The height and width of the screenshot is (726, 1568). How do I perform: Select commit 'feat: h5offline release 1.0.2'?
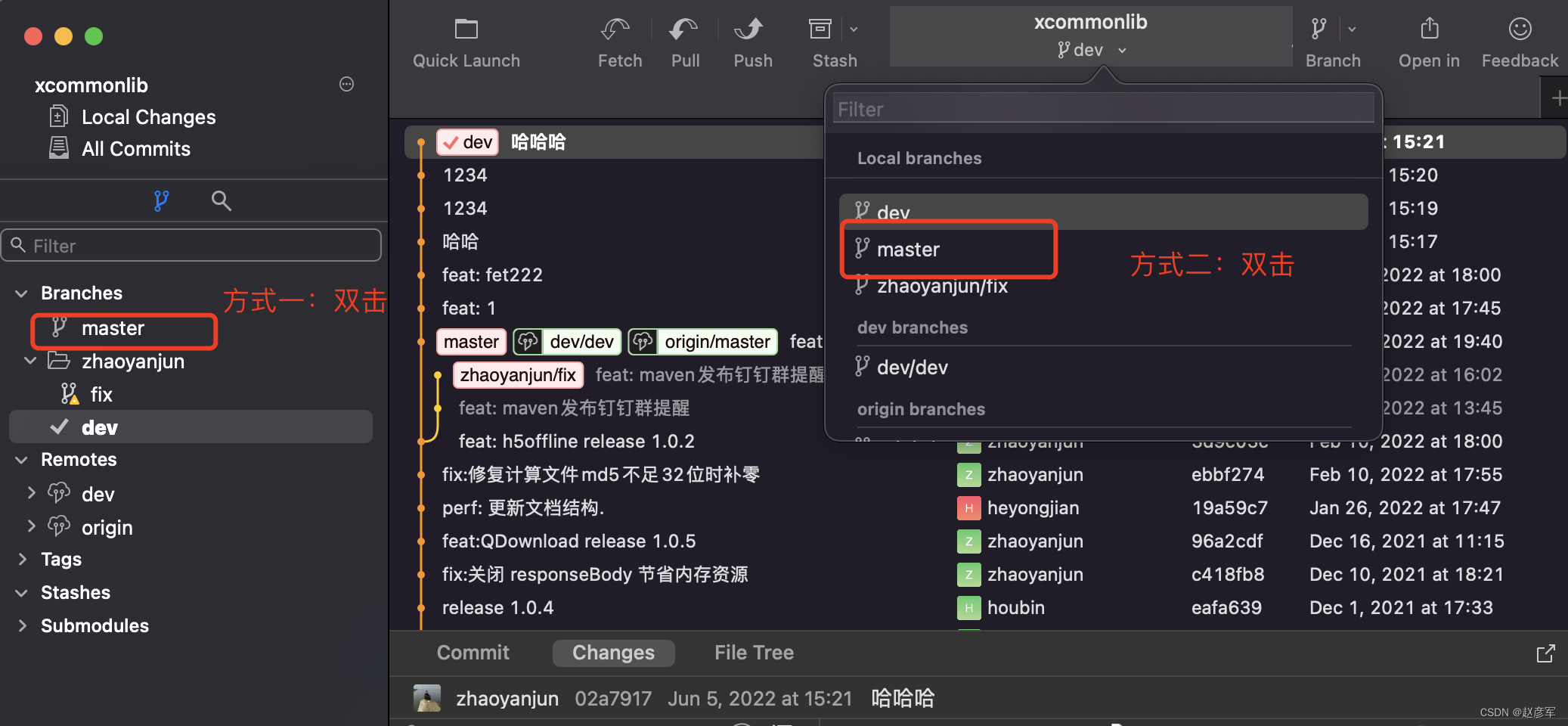(576, 442)
